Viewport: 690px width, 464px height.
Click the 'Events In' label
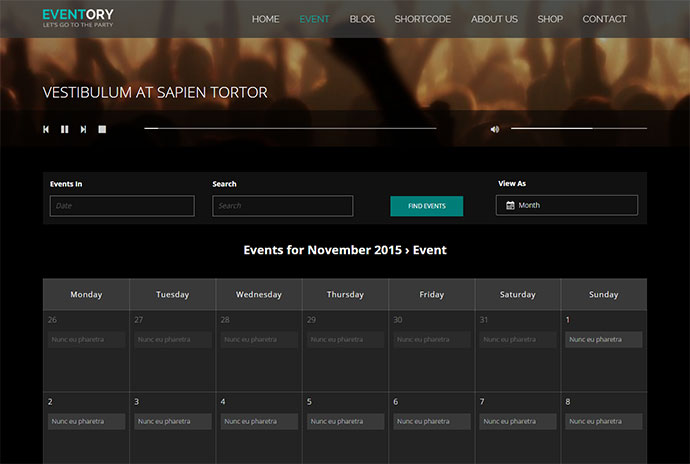(66, 184)
